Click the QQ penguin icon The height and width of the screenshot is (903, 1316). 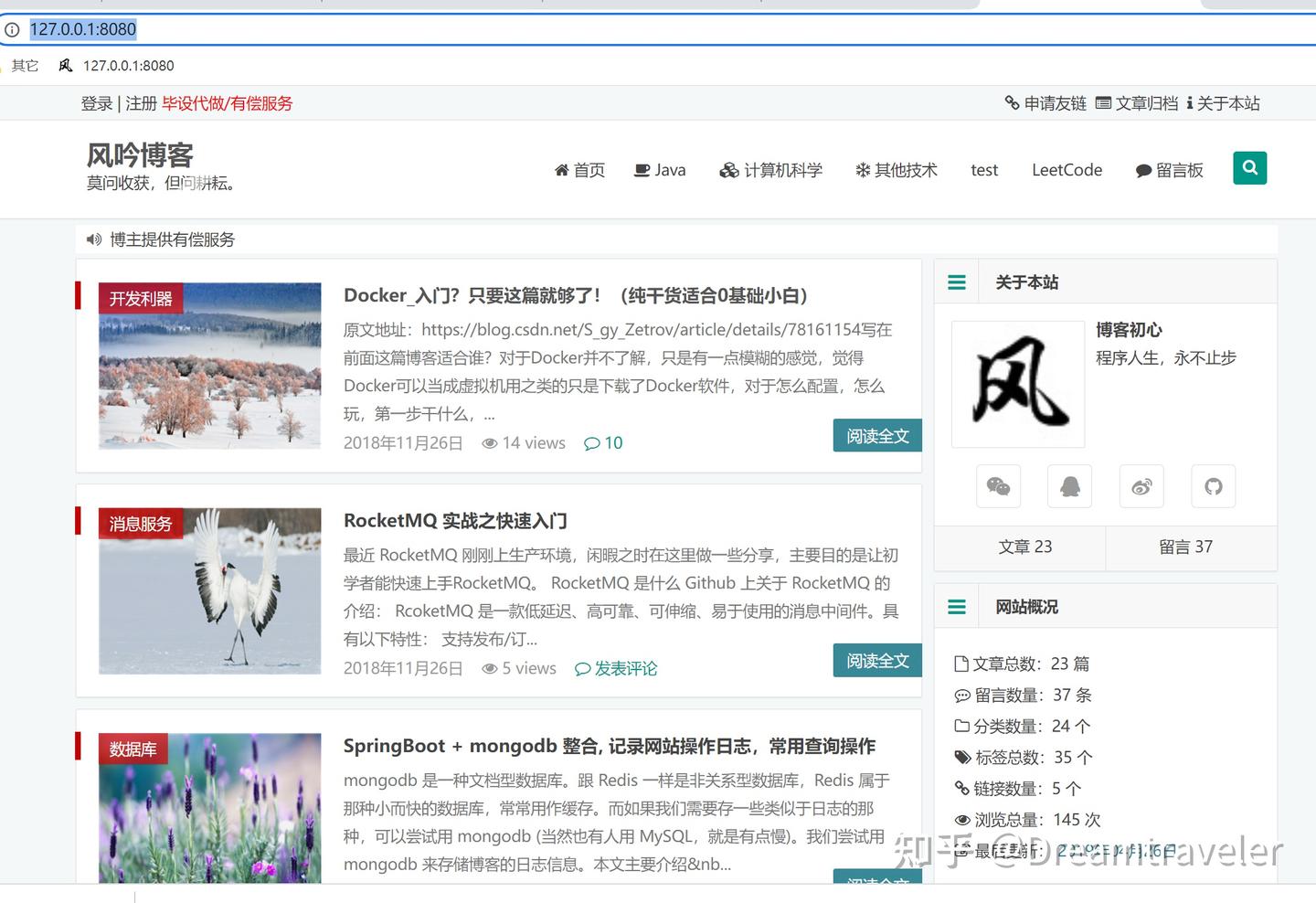(1069, 486)
